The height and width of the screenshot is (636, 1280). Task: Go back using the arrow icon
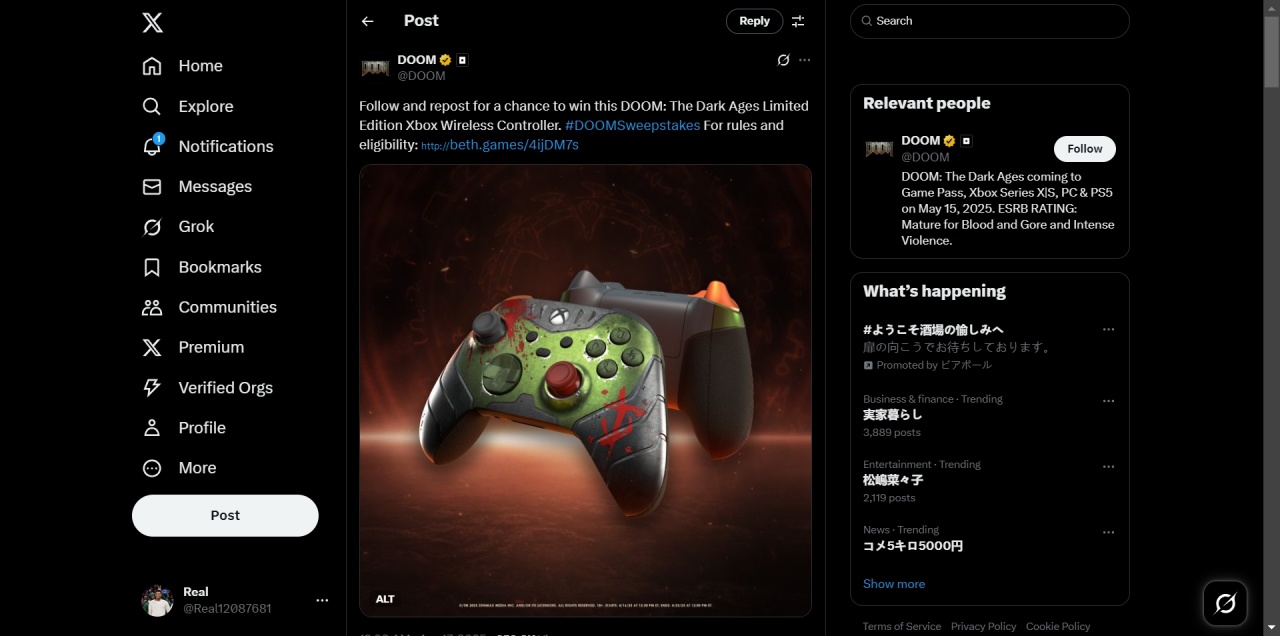(x=368, y=21)
